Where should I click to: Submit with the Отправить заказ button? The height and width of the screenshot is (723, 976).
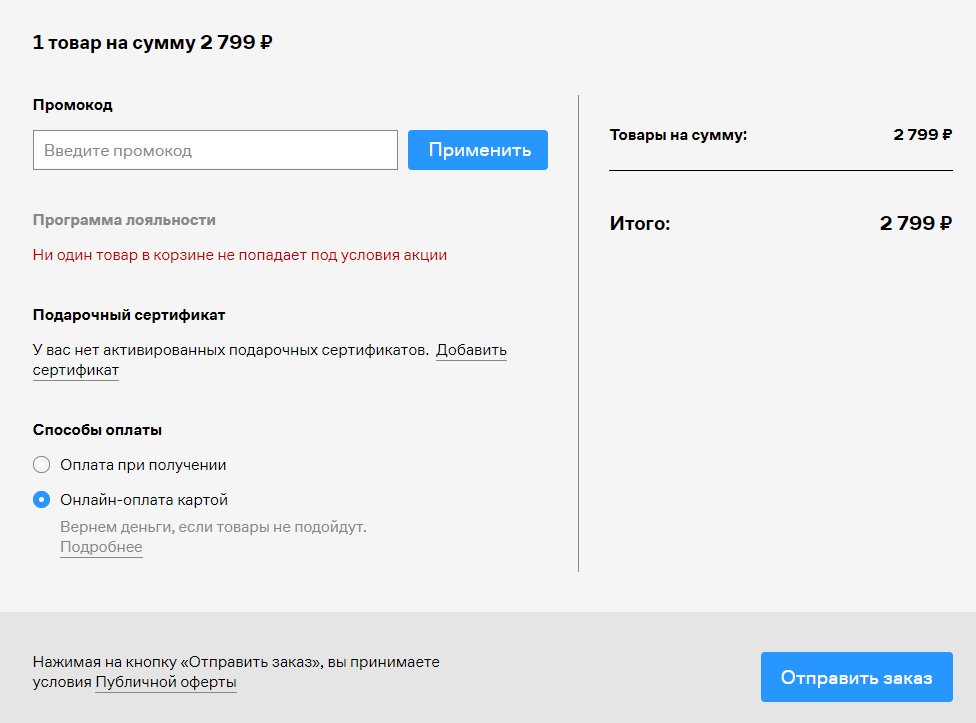pos(856,677)
